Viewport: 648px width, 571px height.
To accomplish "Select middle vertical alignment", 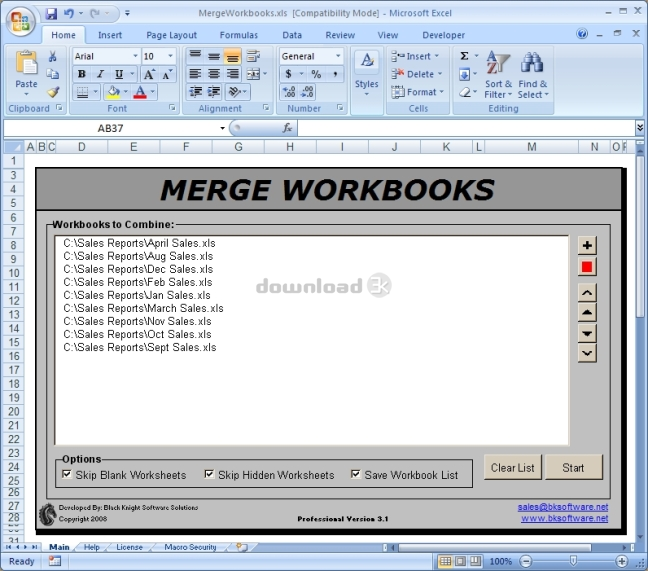I will tap(214, 56).
